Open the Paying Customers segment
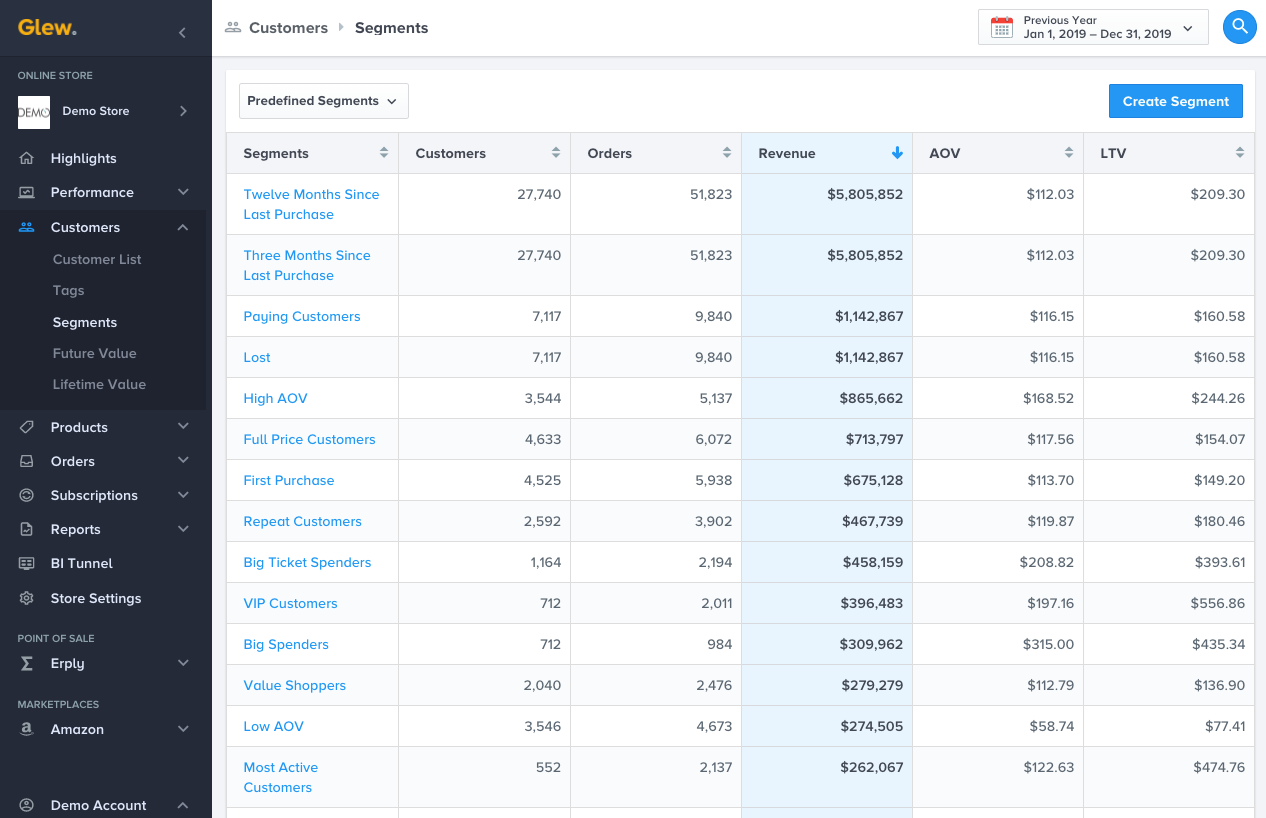 [x=302, y=316]
